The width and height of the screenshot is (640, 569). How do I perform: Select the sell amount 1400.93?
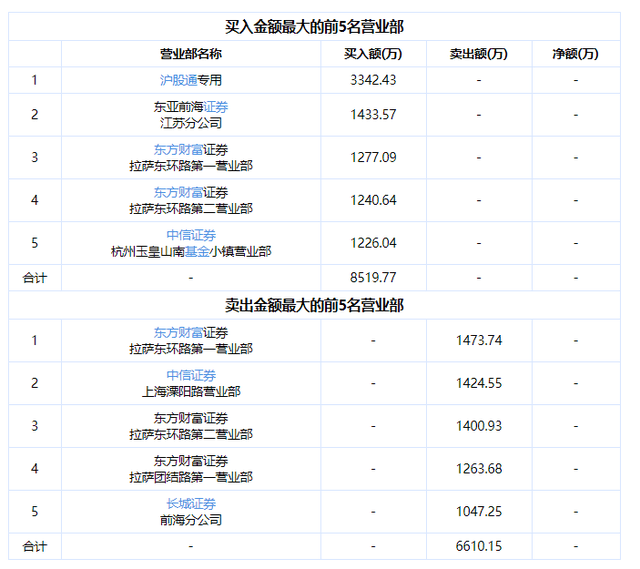pos(479,426)
